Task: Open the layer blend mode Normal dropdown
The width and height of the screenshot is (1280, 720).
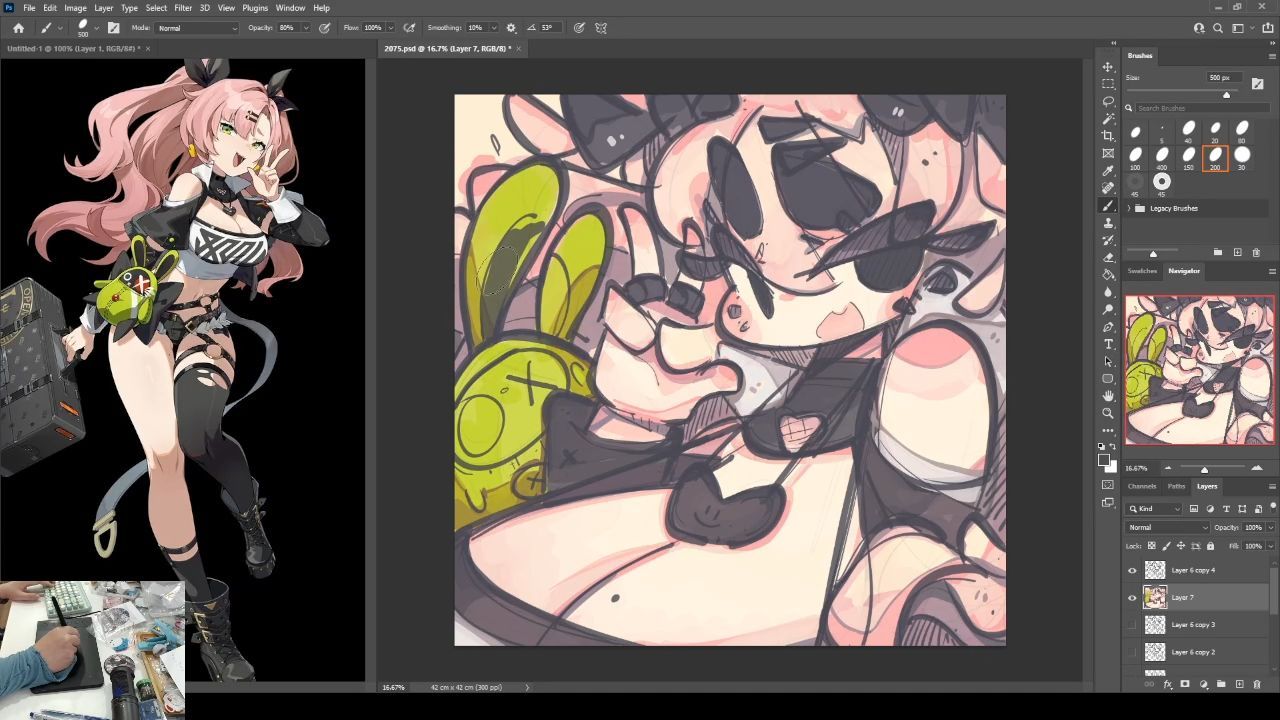Action: click(1168, 527)
